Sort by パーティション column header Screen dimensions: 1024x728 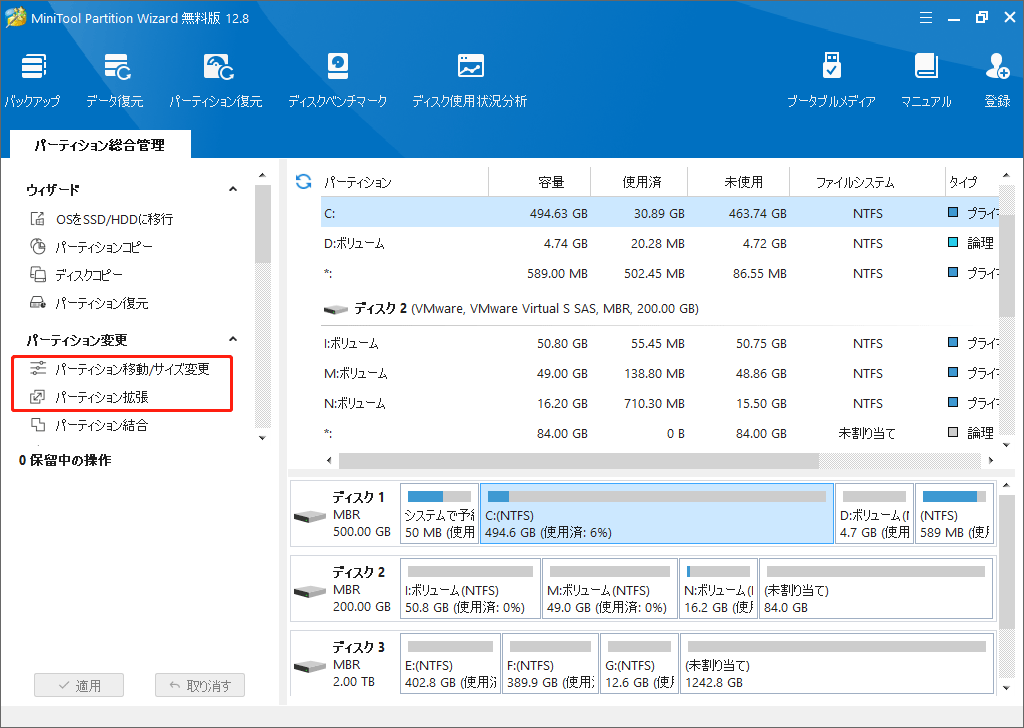(x=404, y=182)
